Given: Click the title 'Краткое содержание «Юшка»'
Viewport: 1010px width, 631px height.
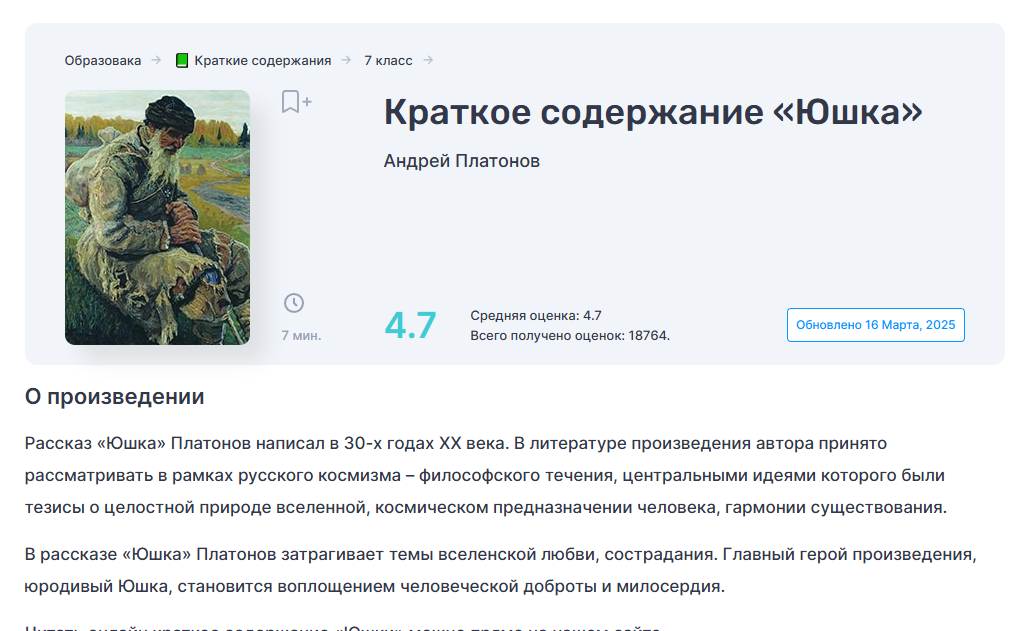Looking at the screenshot, I should (653, 112).
